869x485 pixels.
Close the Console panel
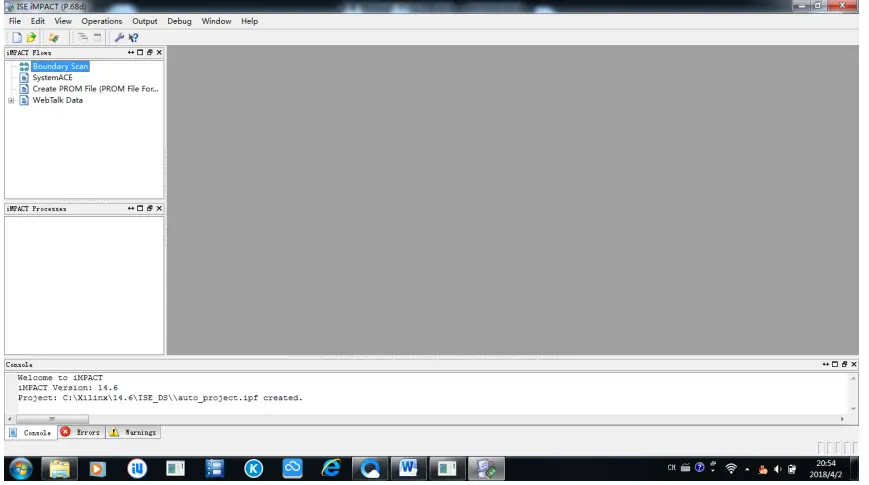pyautogui.click(x=854, y=364)
